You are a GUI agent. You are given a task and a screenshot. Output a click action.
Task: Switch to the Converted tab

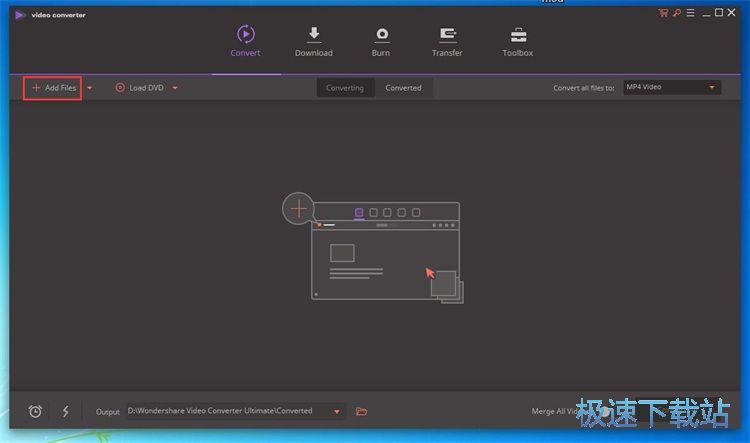point(404,88)
